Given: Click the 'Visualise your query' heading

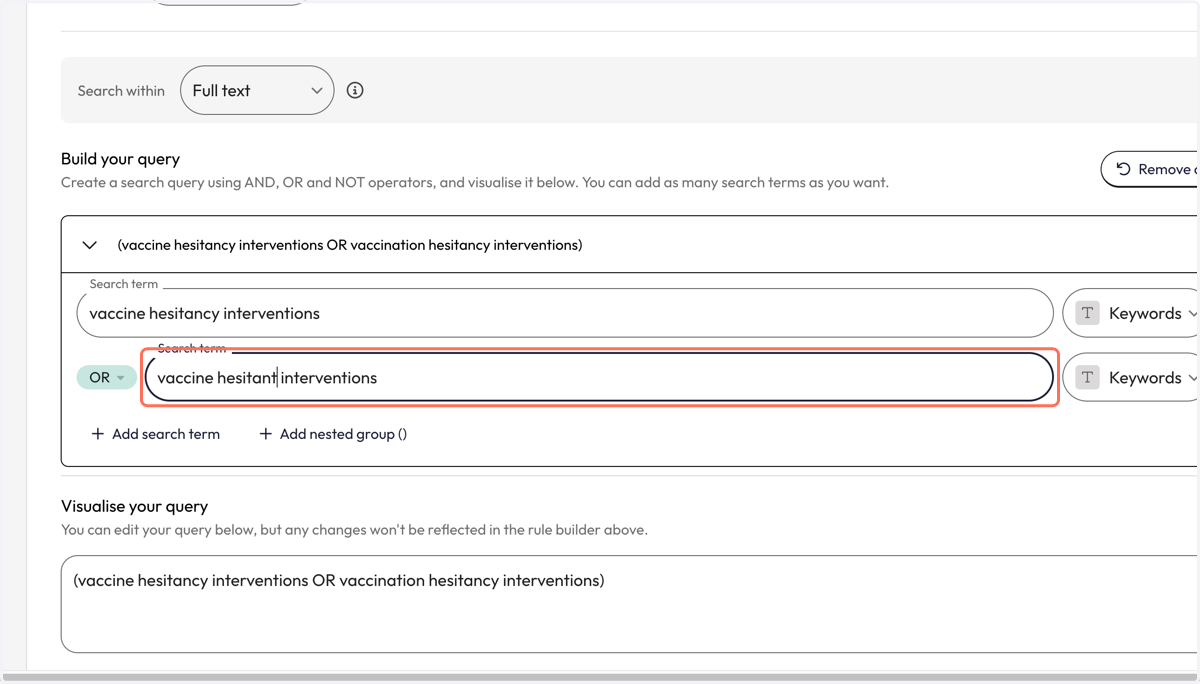Looking at the screenshot, I should (x=134, y=506).
